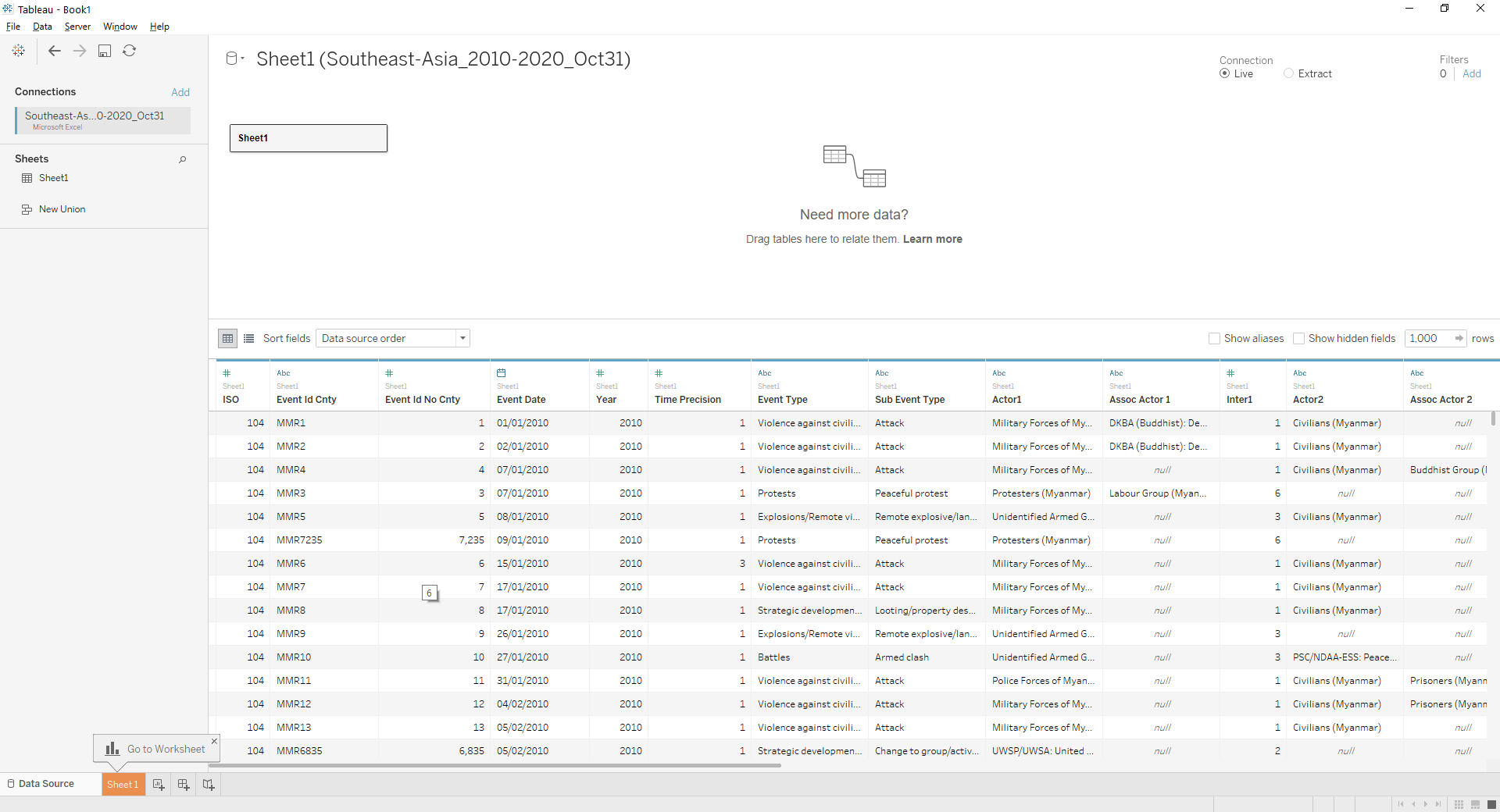Screen dimensions: 1500x812
Task: Switch to the Data Source tab
Action: [x=47, y=784]
